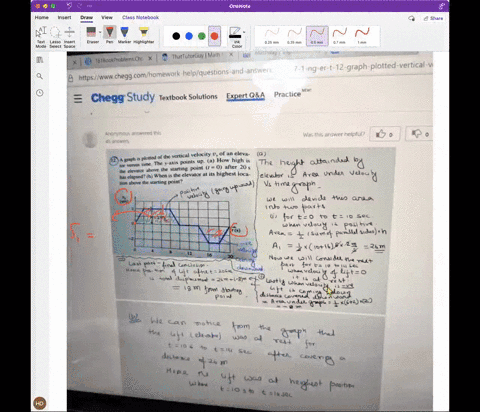Open recent notes clock icon
480x412 pixels.
pos(40,93)
